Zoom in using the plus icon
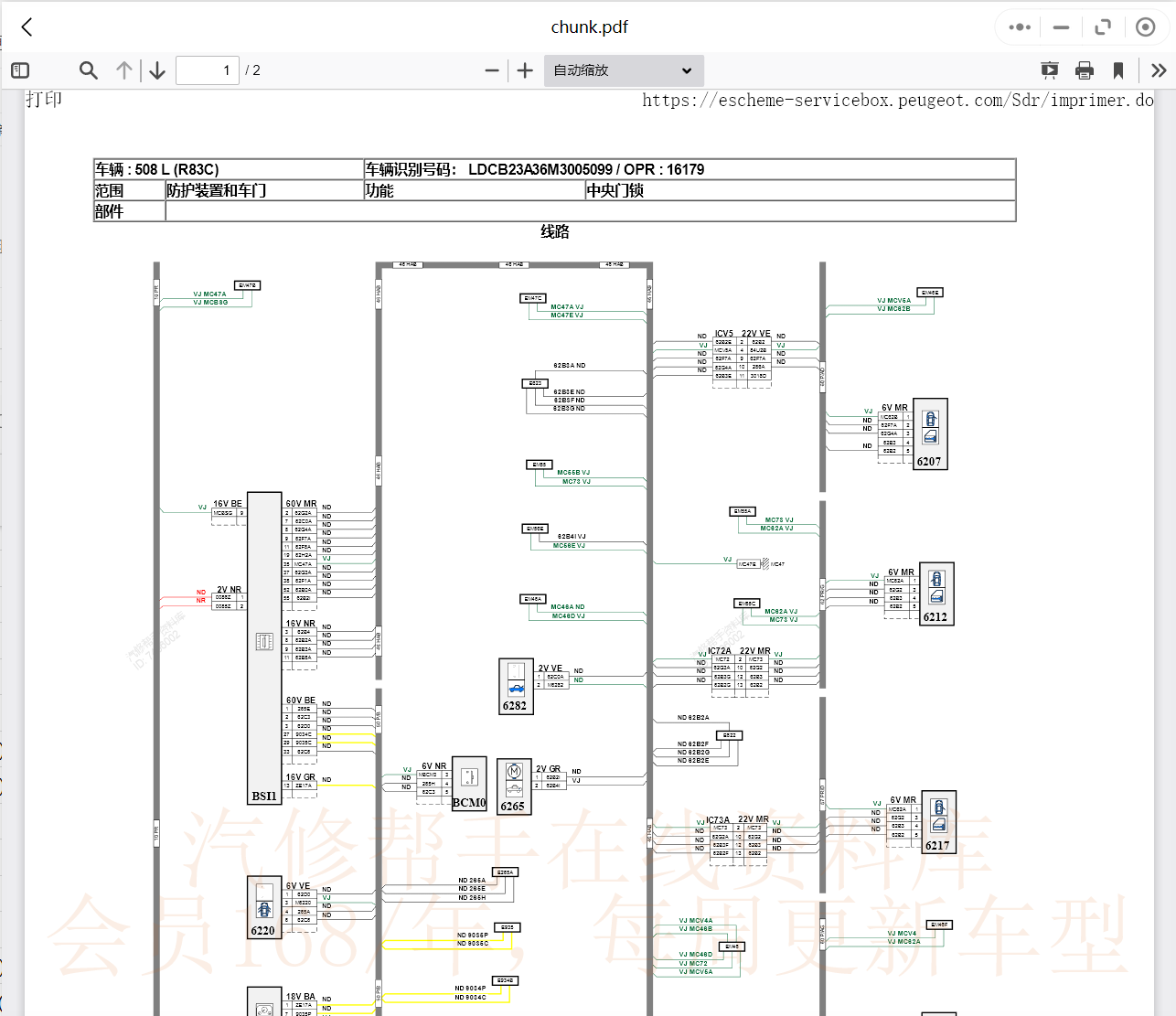This screenshot has width=1176, height=1016. pos(524,70)
